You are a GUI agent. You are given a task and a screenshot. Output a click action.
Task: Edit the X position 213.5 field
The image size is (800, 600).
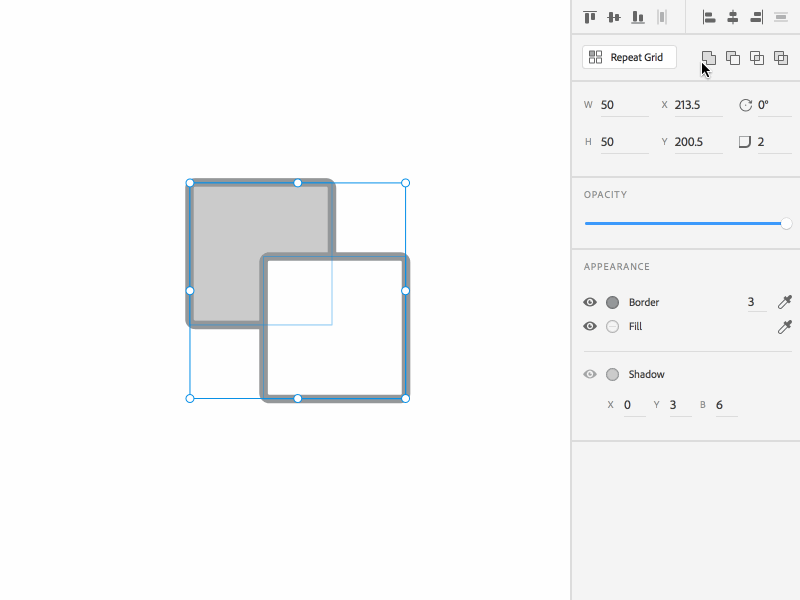[698, 105]
